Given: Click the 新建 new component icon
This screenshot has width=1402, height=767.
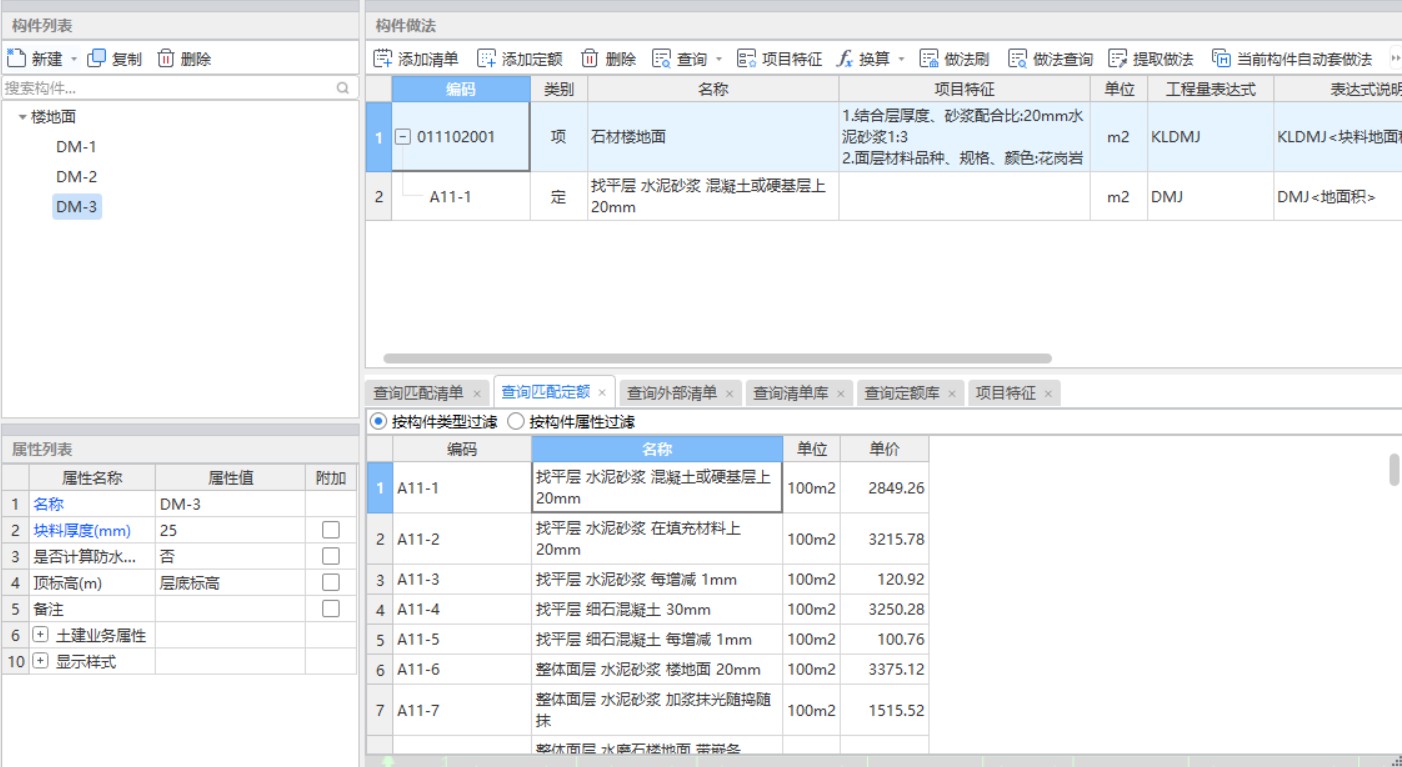Looking at the screenshot, I should [x=15, y=58].
